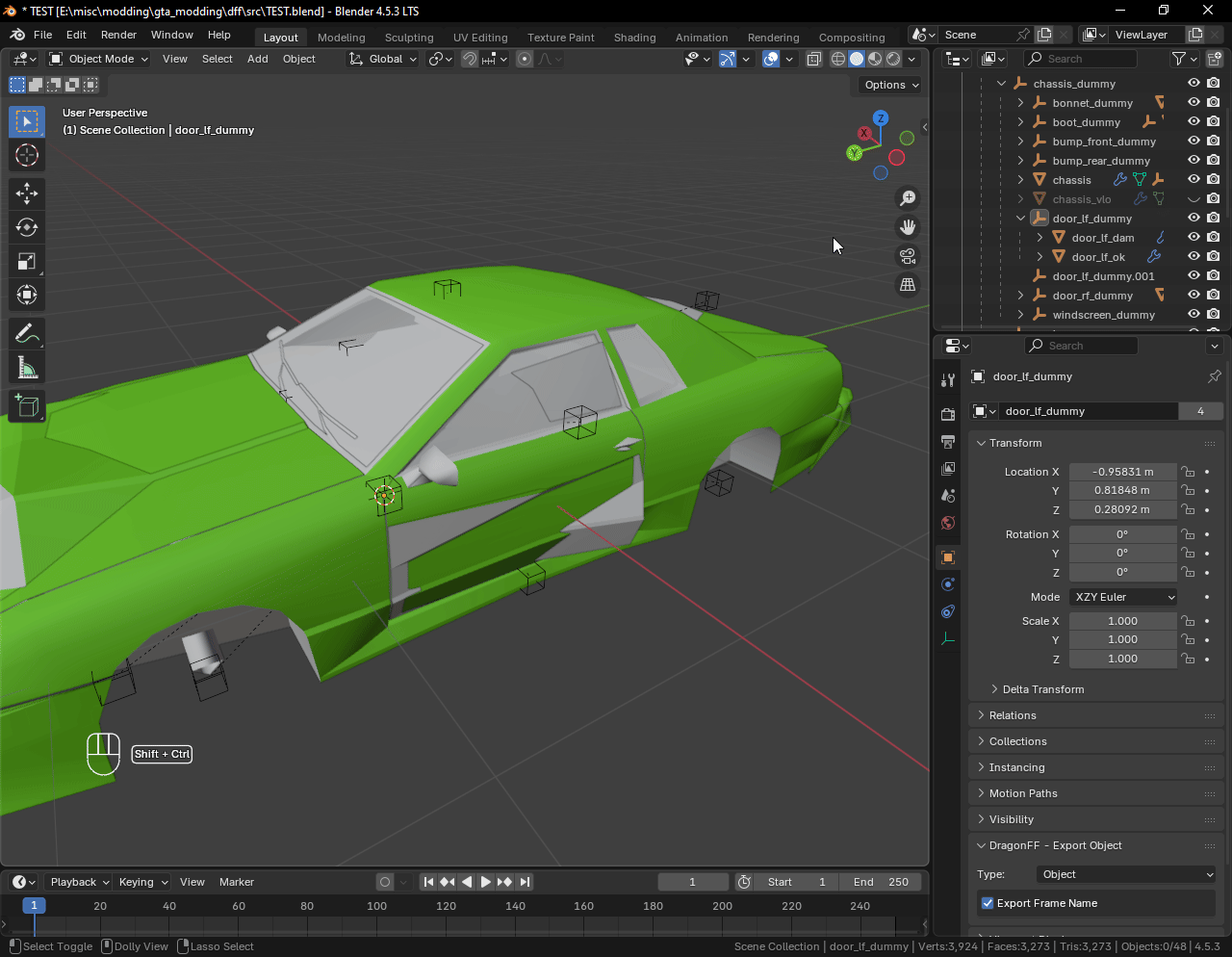The width and height of the screenshot is (1232, 957).
Task: Click the viewport Options button
Action: click(890, 85)
